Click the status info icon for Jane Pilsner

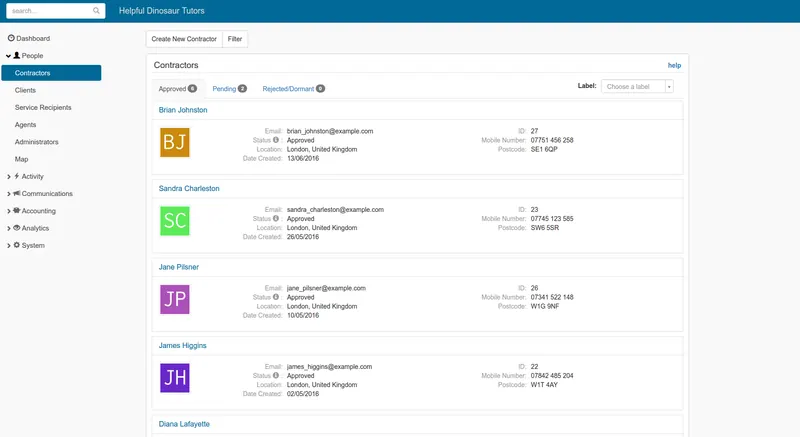pos(276,297)
